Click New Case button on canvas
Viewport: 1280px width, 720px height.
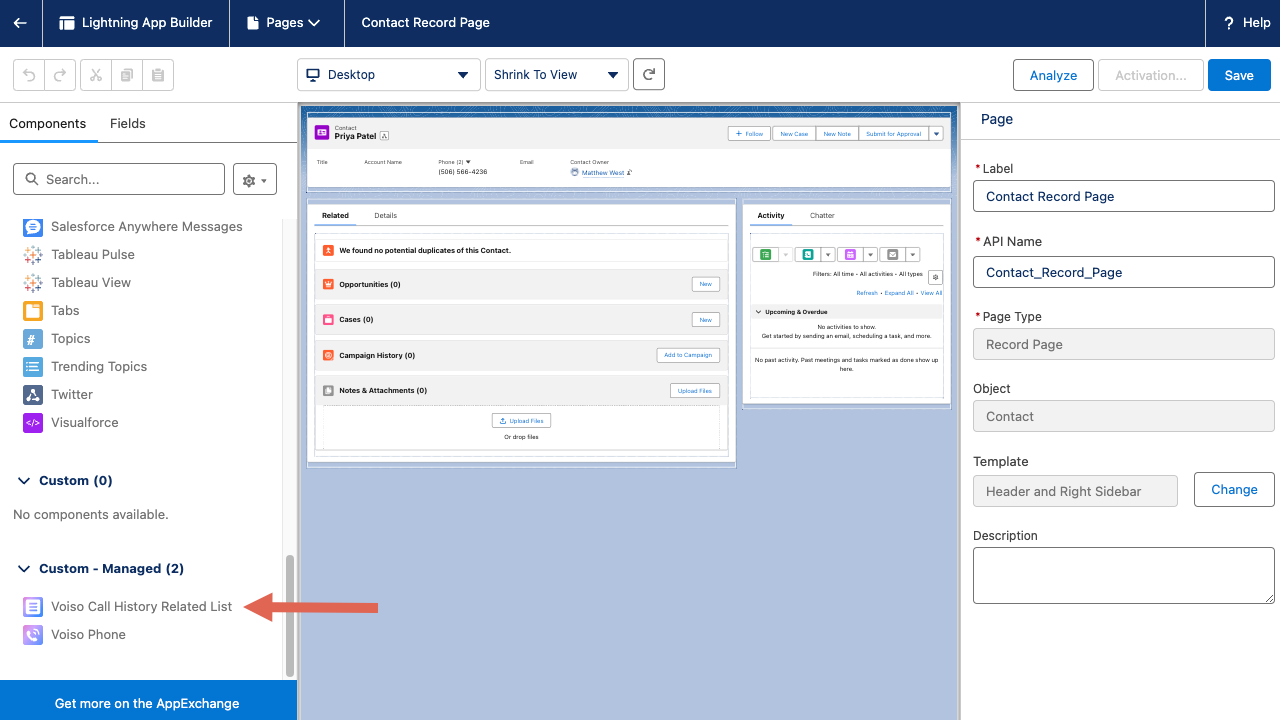[794, 133]
